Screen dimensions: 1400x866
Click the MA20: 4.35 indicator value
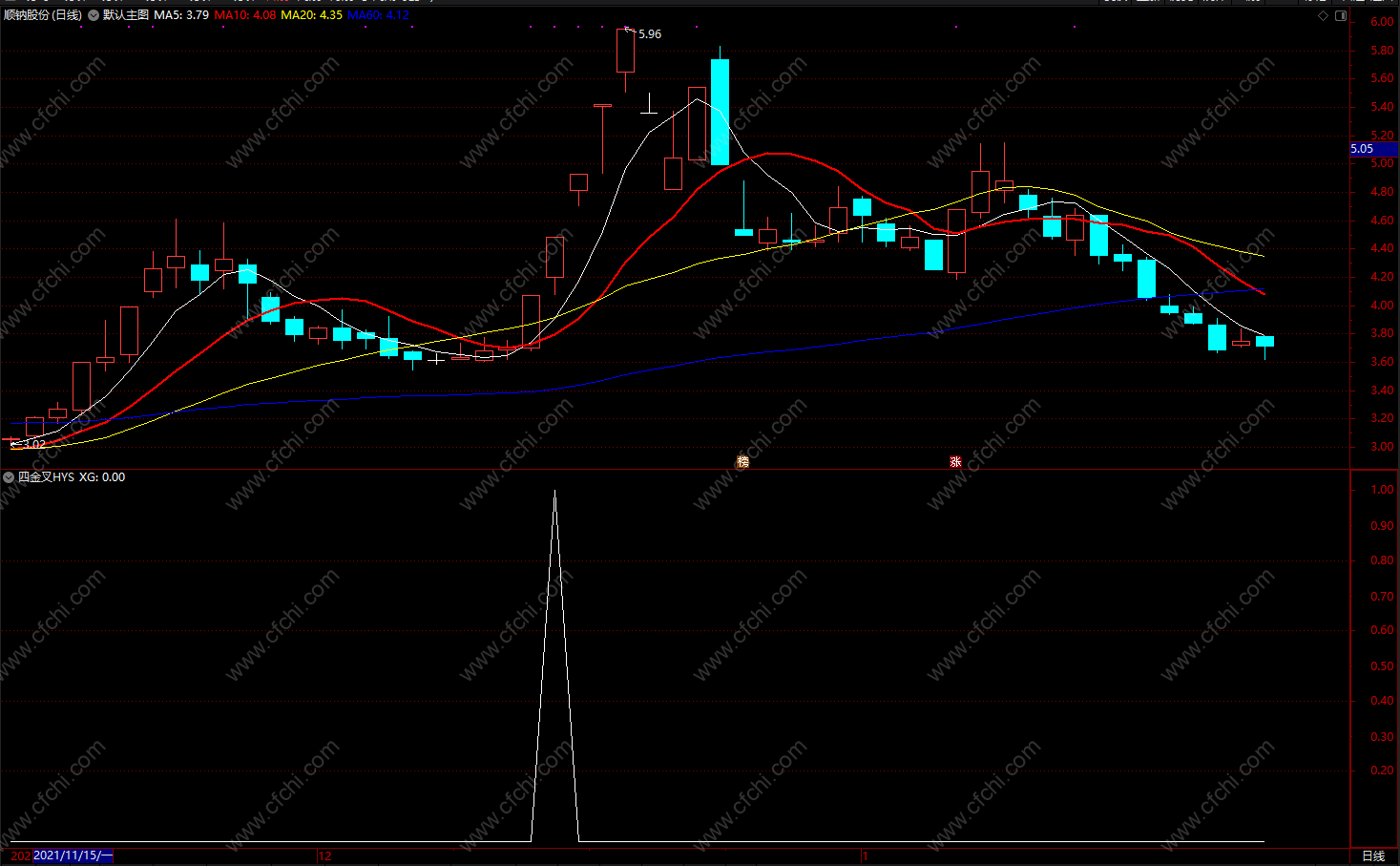pos(312,15)
